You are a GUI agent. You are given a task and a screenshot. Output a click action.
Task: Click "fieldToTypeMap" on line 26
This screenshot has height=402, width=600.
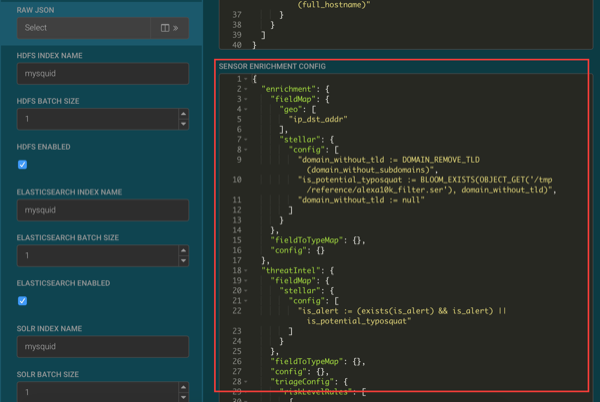point(307,361)
